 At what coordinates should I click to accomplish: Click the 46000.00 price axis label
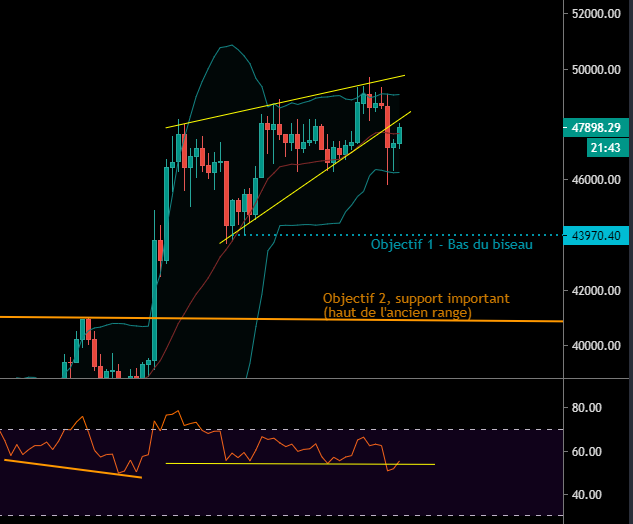(x=596, y=180)
